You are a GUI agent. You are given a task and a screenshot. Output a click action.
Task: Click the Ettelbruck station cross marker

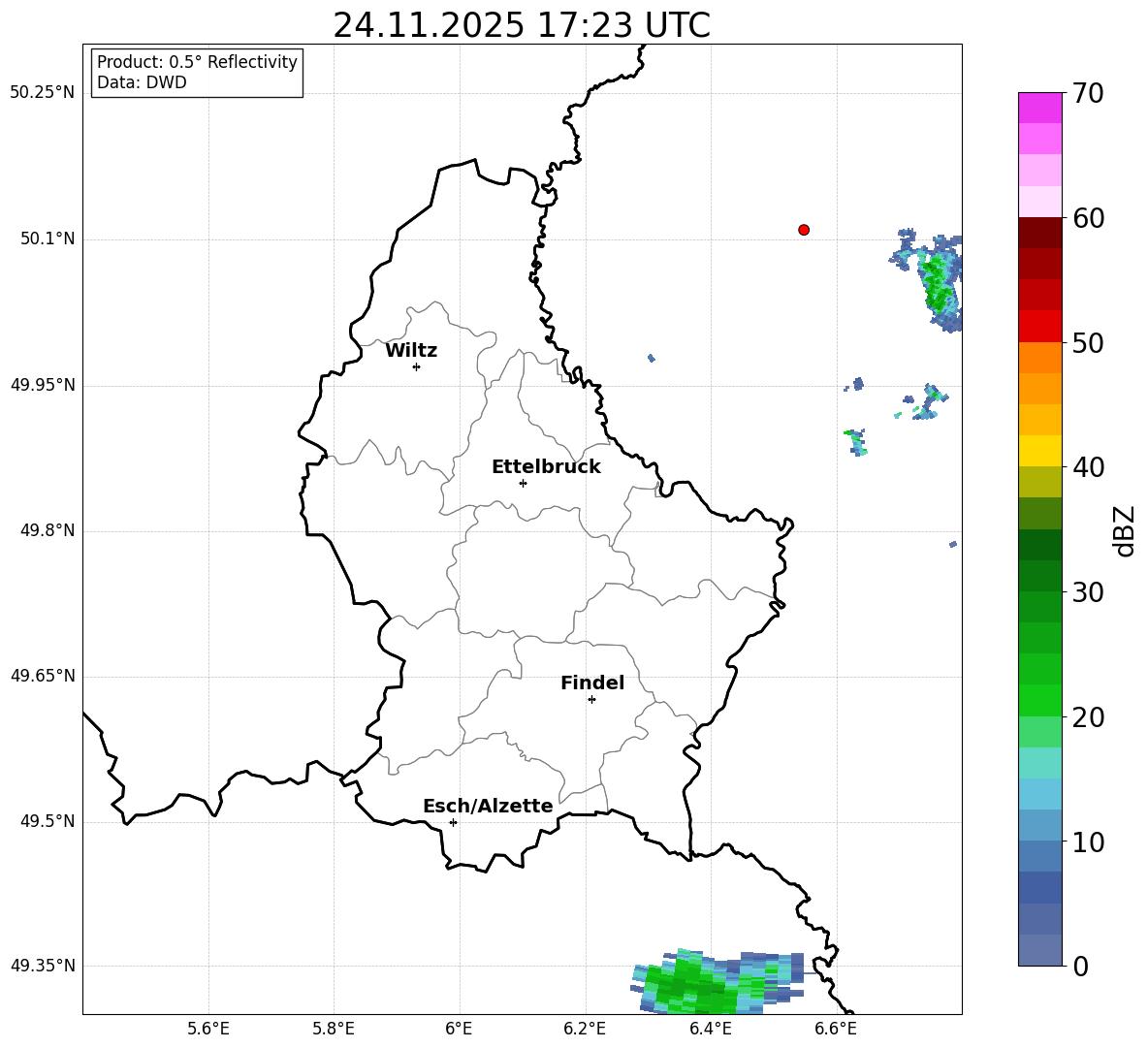(x=523, y=483)
